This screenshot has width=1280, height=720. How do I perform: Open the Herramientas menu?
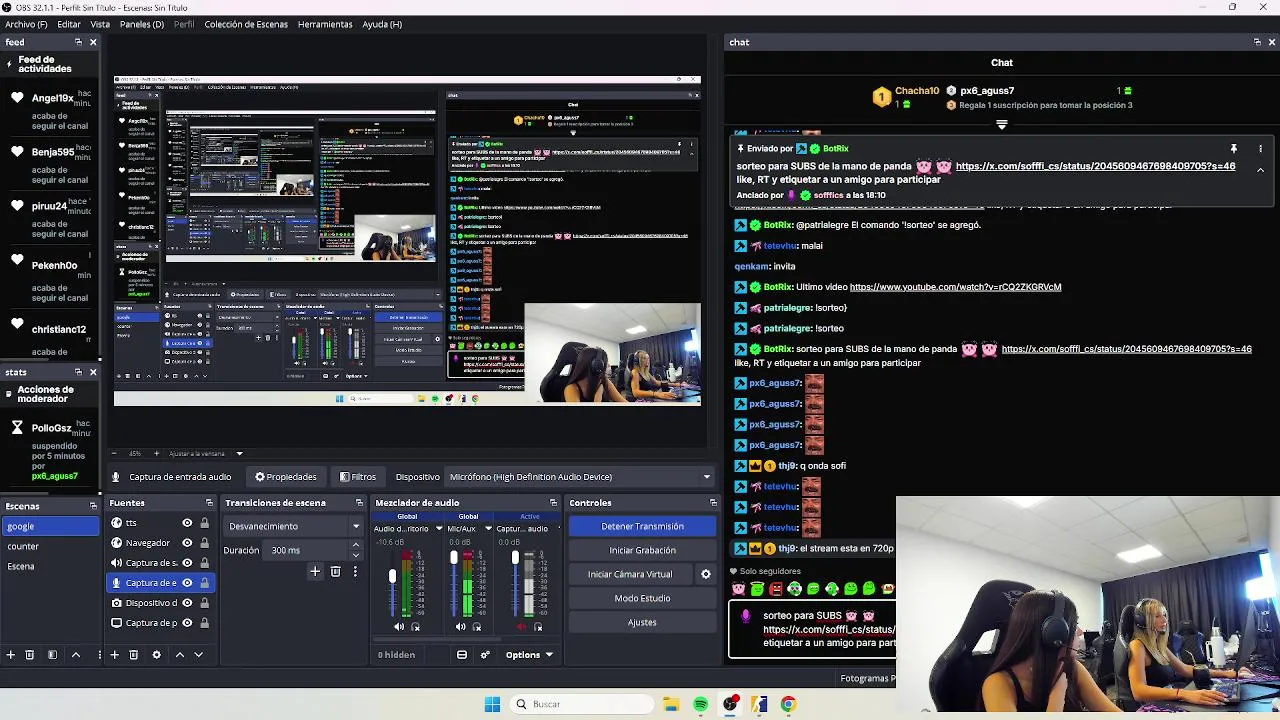tap(325, 24)
